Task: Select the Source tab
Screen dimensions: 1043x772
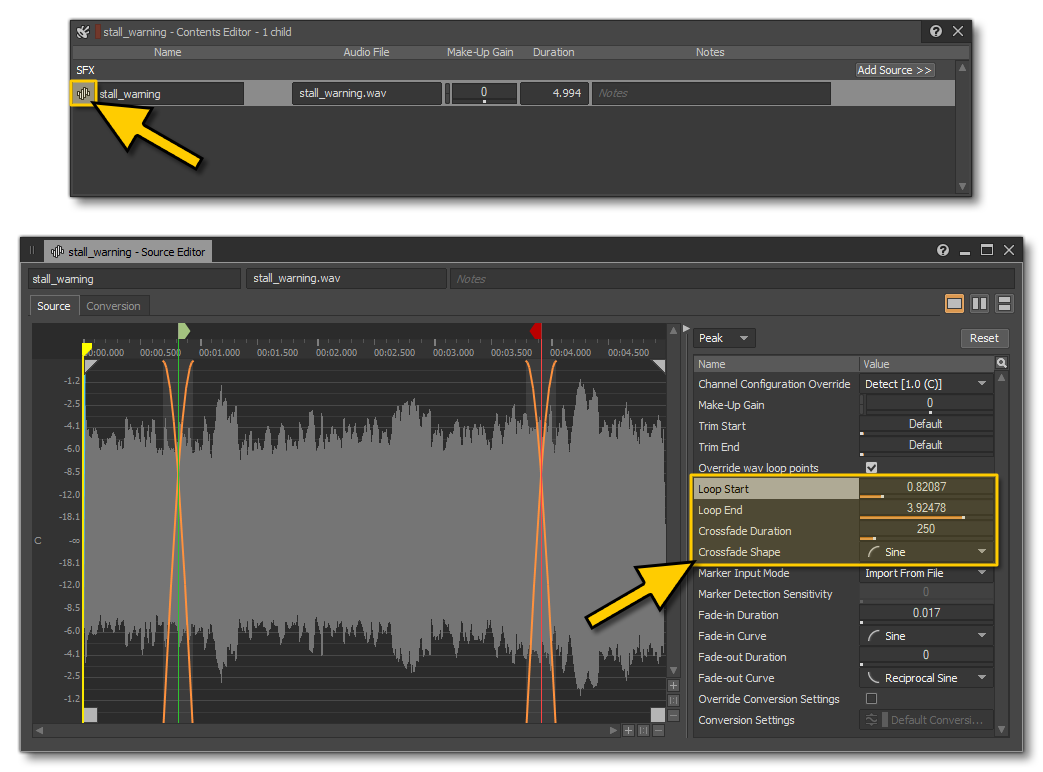Action: pyautogui.click(x=53, y=305)
